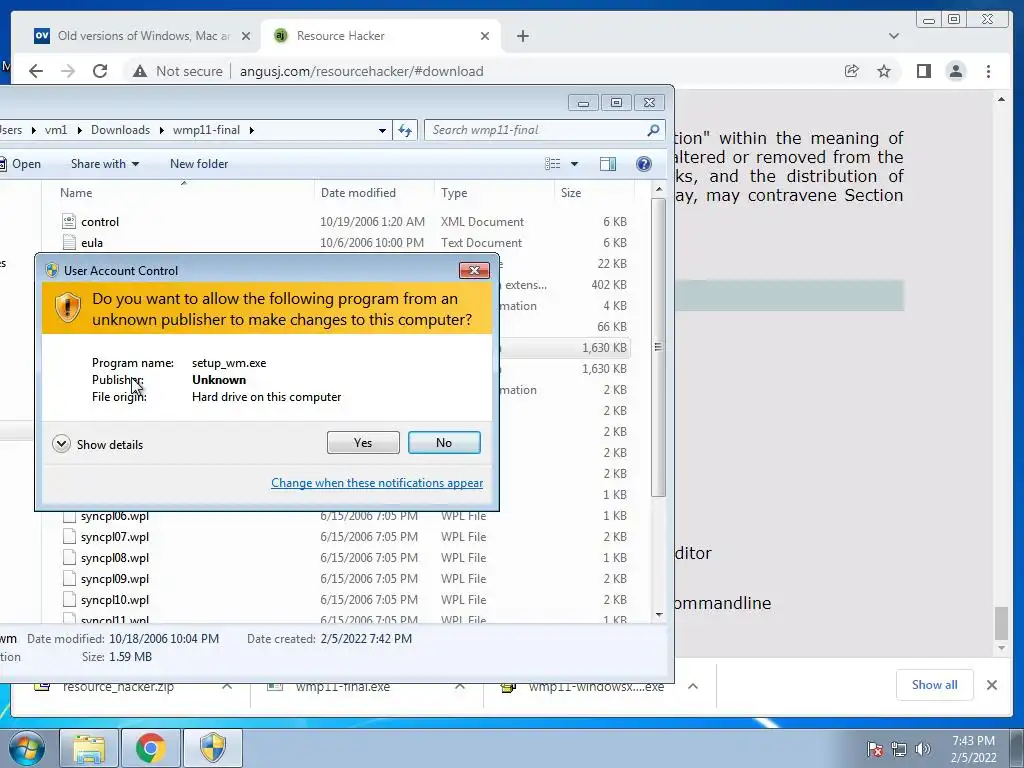
Task: Open menu chevron for wmp11-final.exe download
Action: [x=460, y=686]
